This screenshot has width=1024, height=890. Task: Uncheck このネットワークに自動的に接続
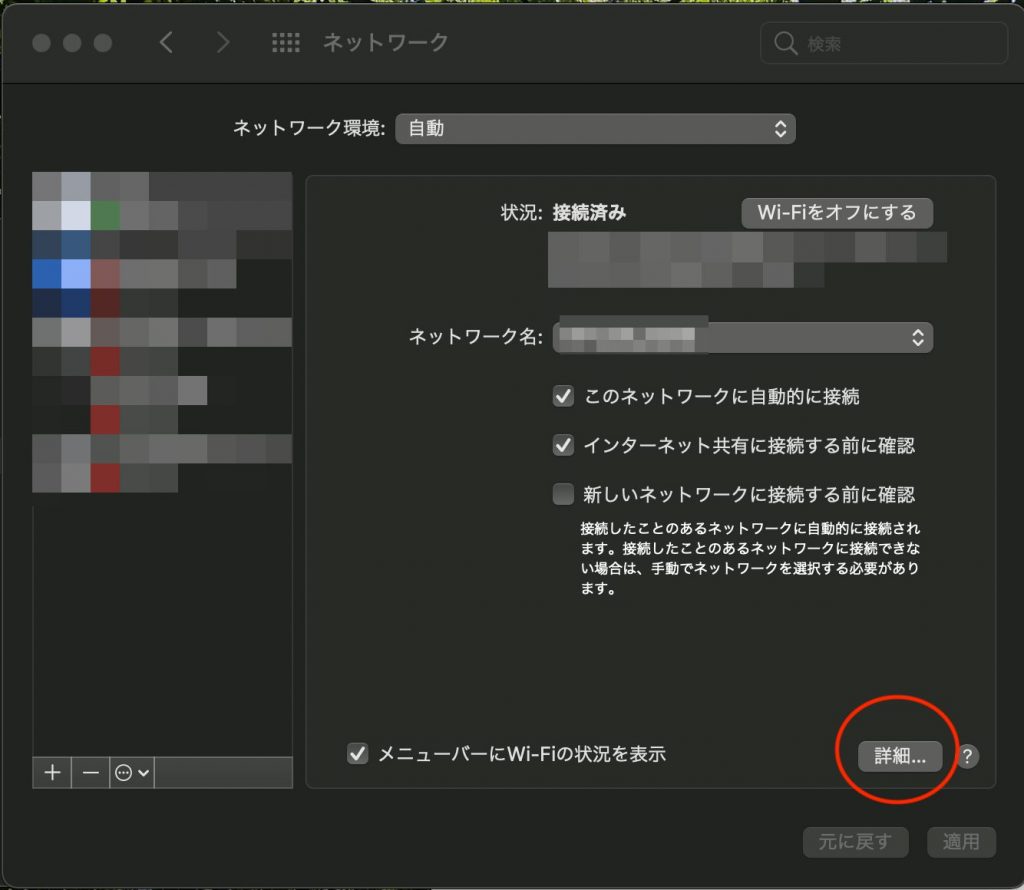click(x=563, y=396)
